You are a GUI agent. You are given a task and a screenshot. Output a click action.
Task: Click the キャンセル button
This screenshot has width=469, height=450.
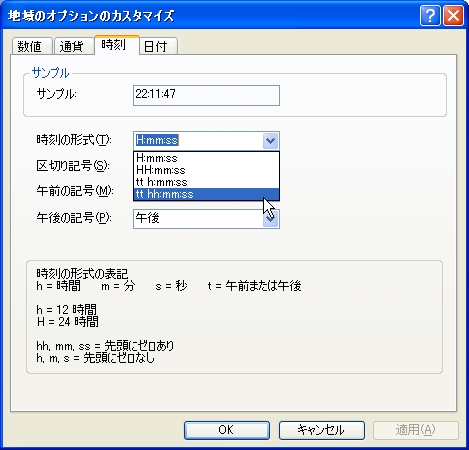(x=322, y=430)
